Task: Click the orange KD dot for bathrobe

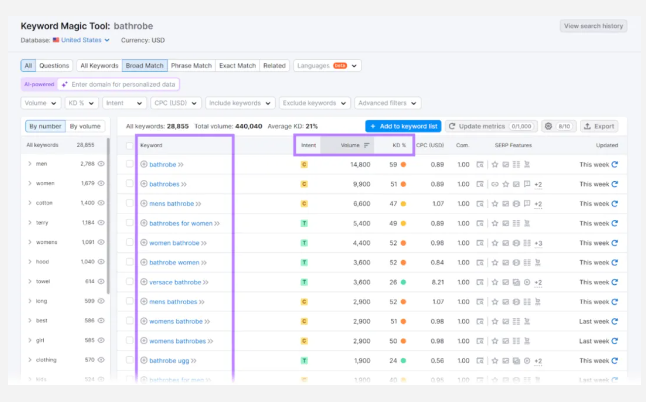Action: tap(403, 164)
